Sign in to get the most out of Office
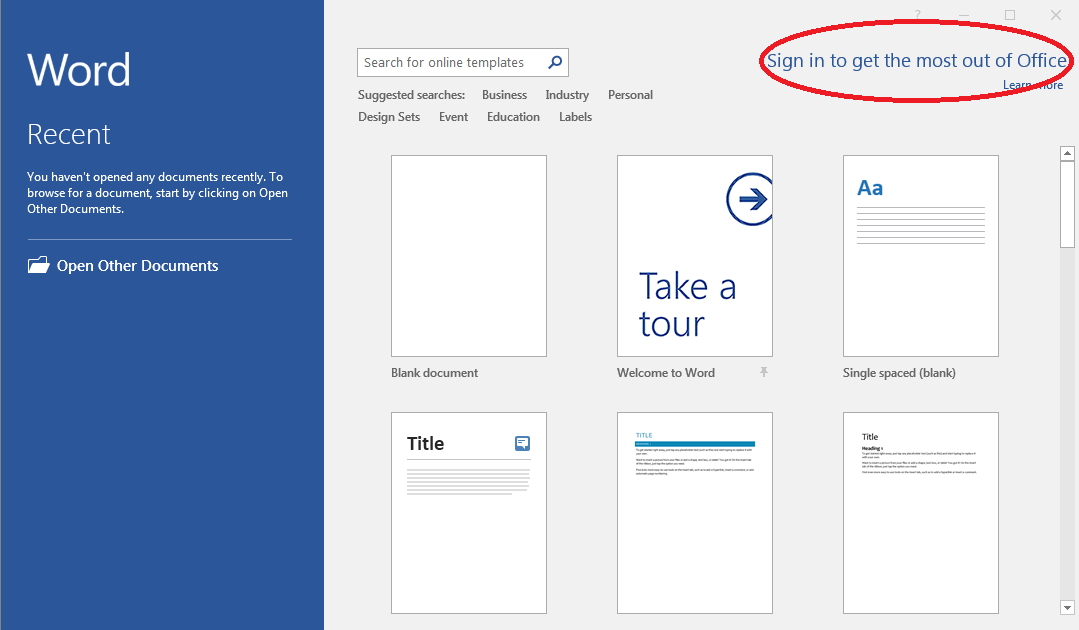The width and height of the screenshot is (1079, 630). [x=917, y=61]
